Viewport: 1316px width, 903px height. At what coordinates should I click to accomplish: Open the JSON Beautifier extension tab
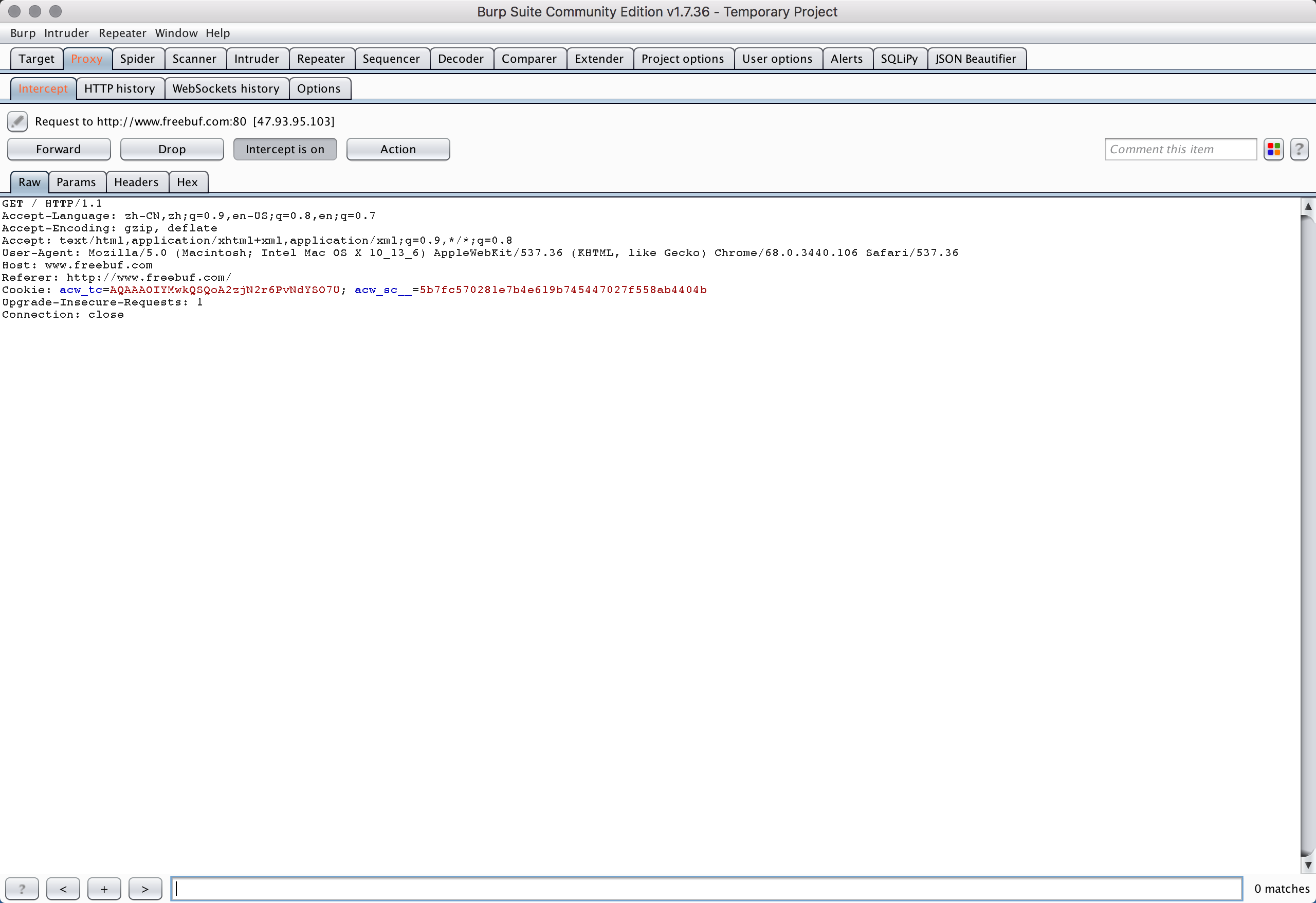click(975, 59)
